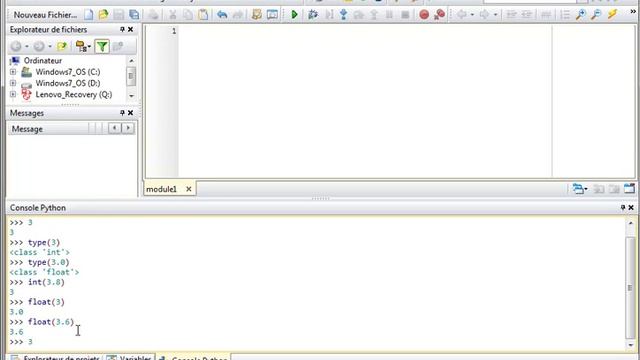
Task: Maximize the editor with the window icon
Action: pos(629,189)
